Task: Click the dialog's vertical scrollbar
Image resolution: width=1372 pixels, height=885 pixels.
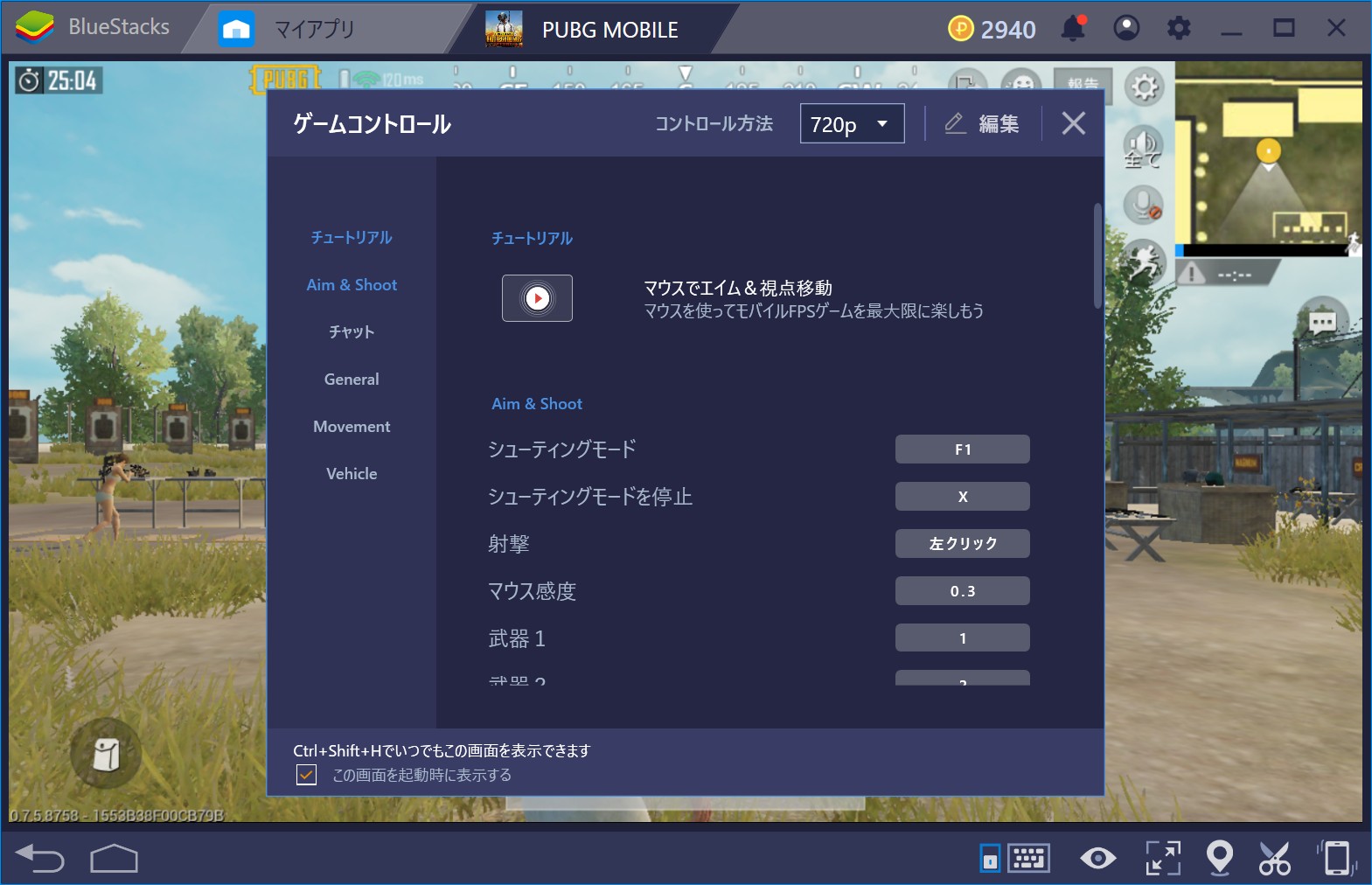Action: click(1097, 255)
